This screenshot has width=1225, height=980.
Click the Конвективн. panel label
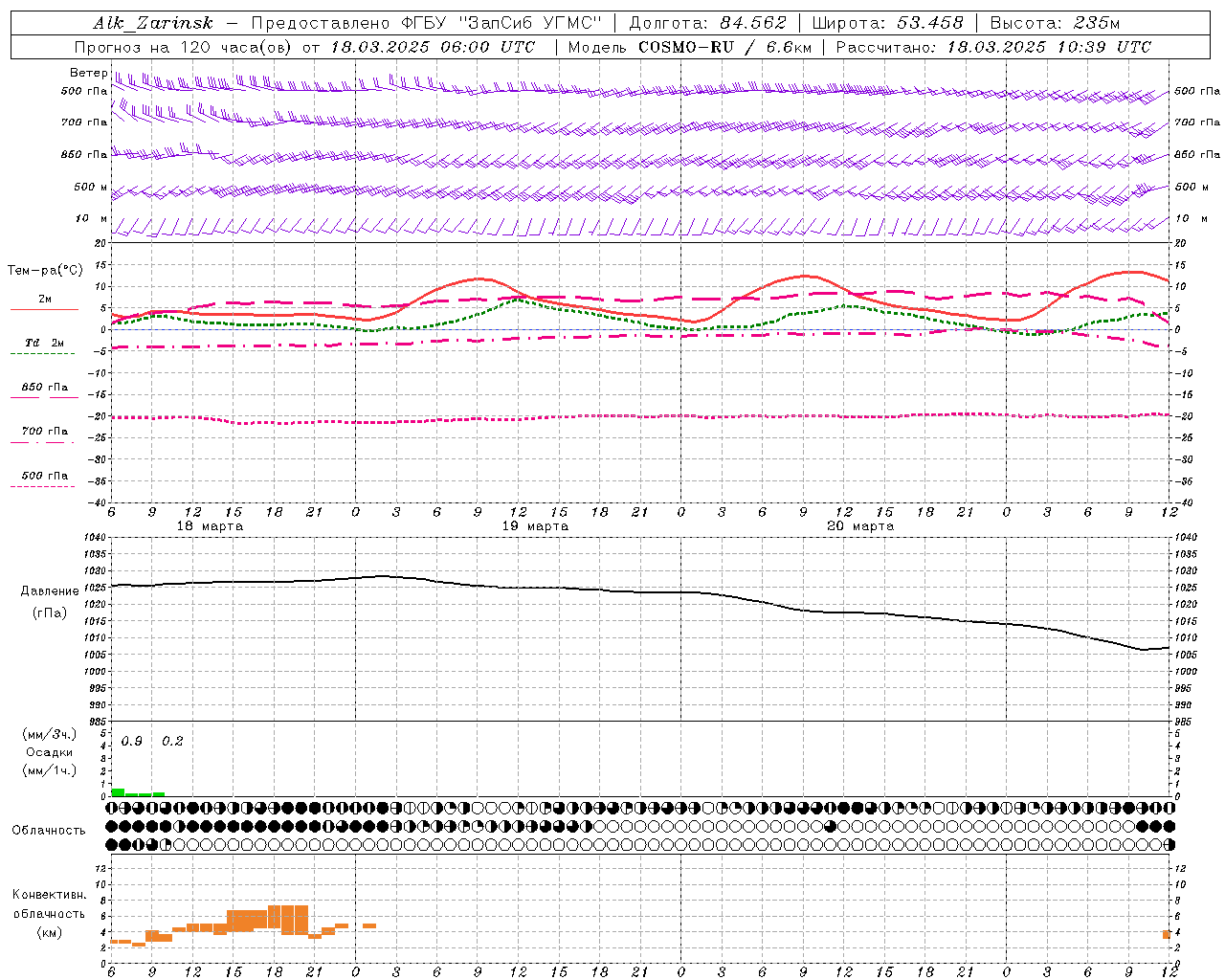coord(49,895)
